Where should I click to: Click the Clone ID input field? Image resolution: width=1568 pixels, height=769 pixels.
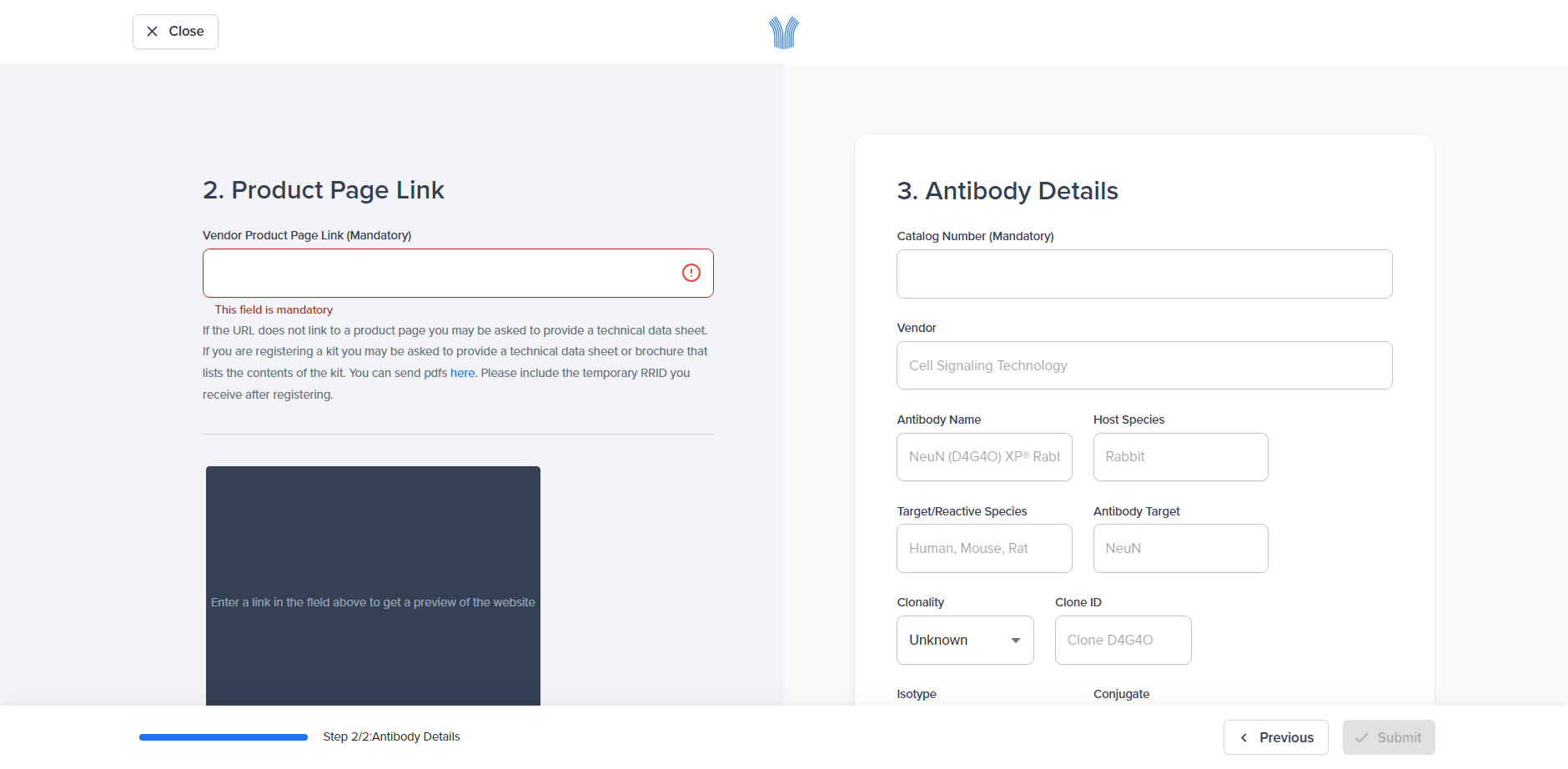coord(1123,640)
